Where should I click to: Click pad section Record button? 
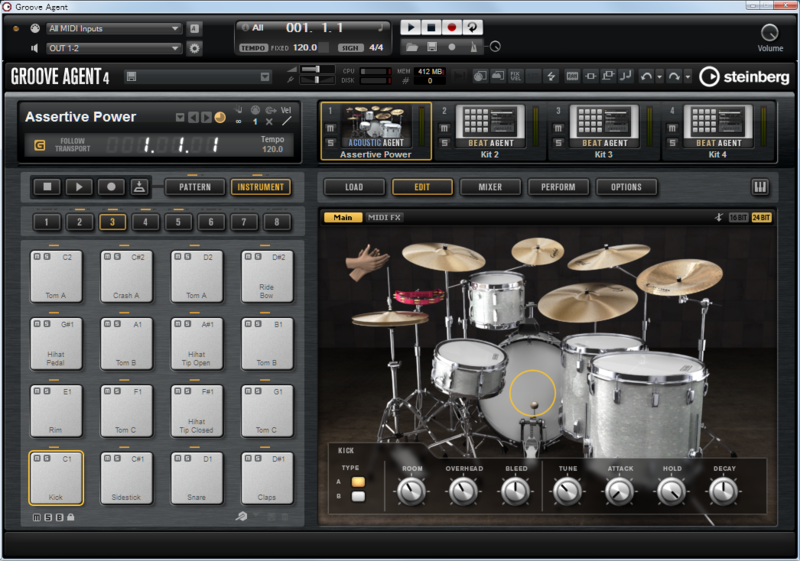(111, 187)
